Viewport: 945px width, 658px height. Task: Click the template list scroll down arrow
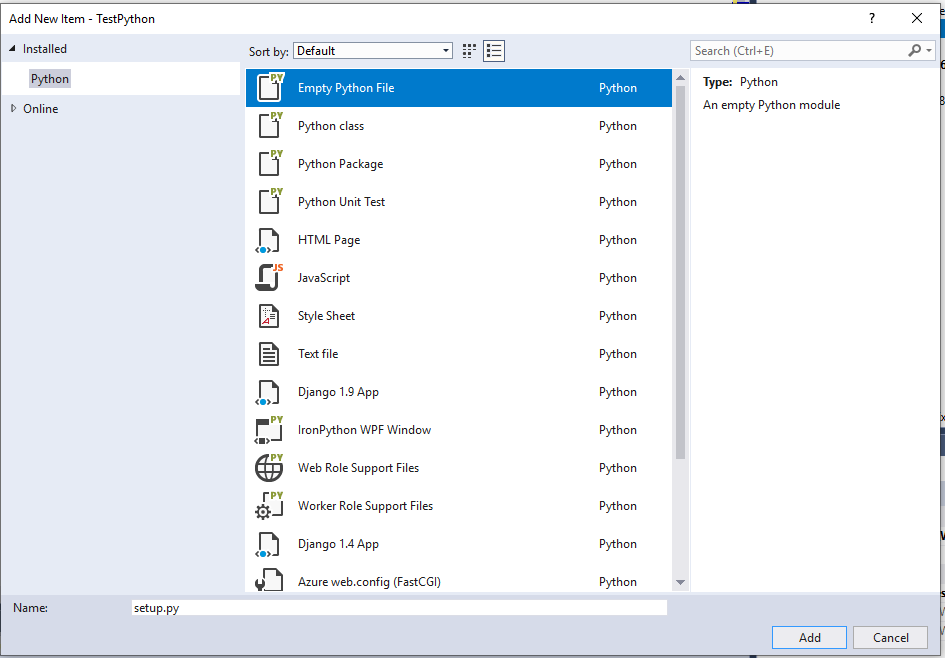point(680,582)
